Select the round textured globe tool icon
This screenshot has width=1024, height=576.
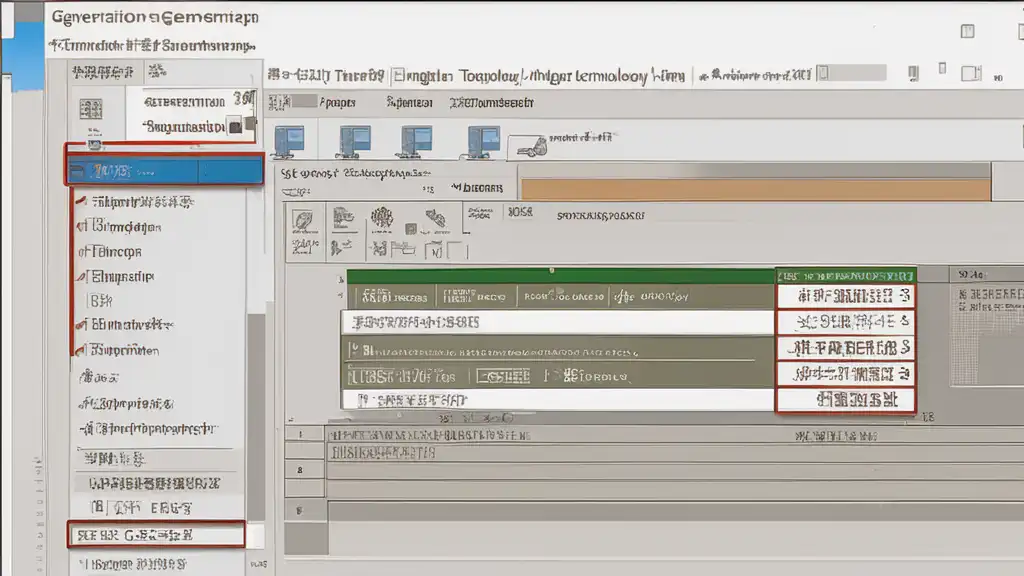click(381, 219)
